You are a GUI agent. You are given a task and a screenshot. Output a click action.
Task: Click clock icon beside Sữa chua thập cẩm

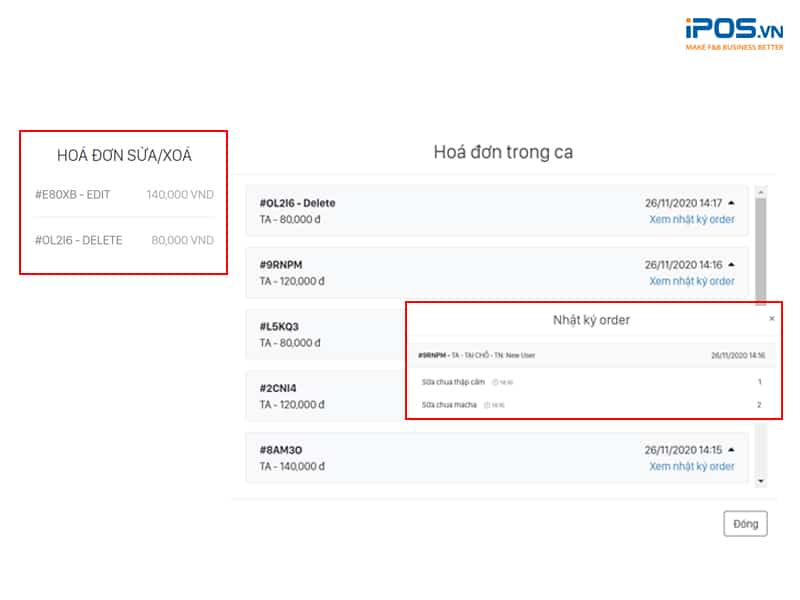pos(495,383)
